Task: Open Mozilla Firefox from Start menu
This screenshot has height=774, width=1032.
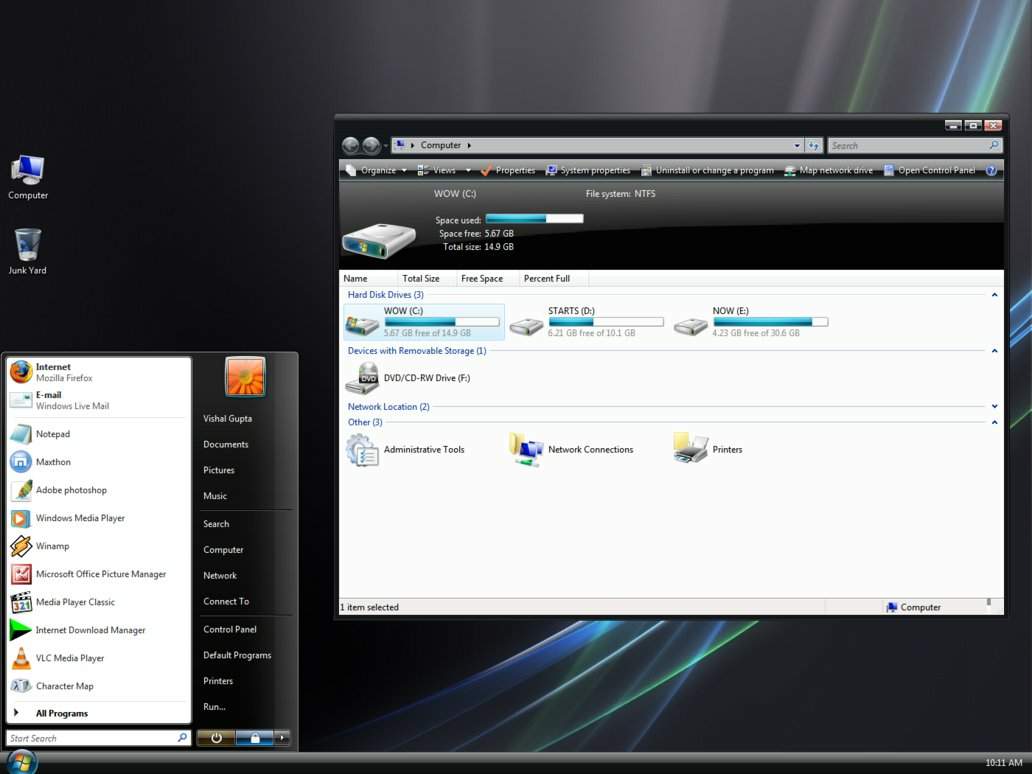Action: pos(99,372)
